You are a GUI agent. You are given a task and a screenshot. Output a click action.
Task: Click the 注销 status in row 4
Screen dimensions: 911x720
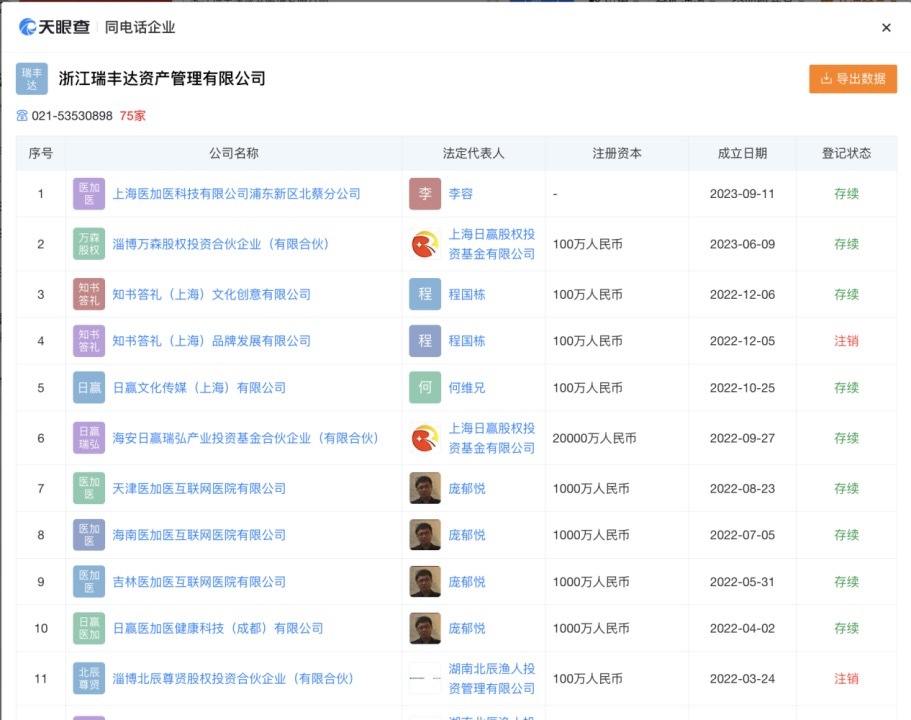click(847, 341)
